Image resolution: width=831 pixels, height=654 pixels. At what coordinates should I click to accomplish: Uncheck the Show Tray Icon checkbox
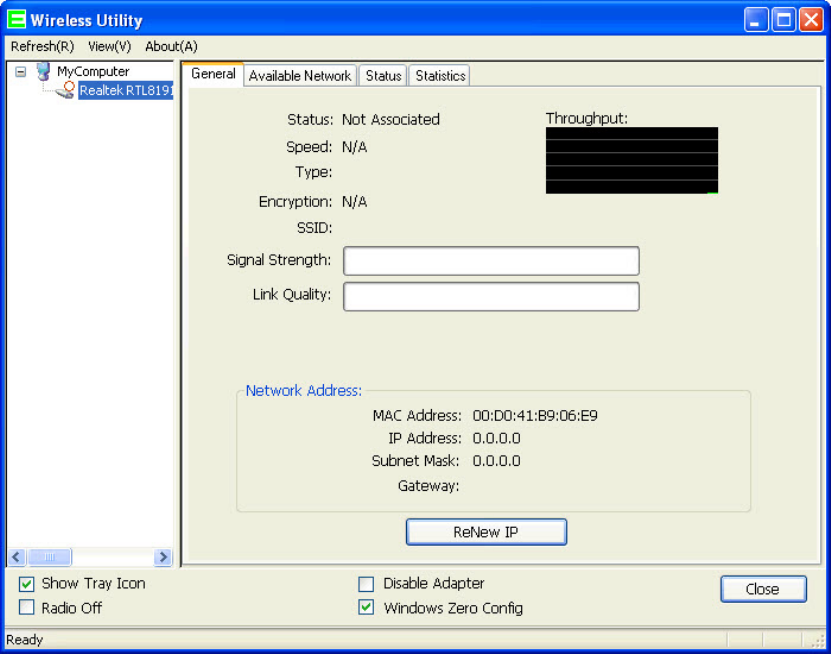pos(26,584)
